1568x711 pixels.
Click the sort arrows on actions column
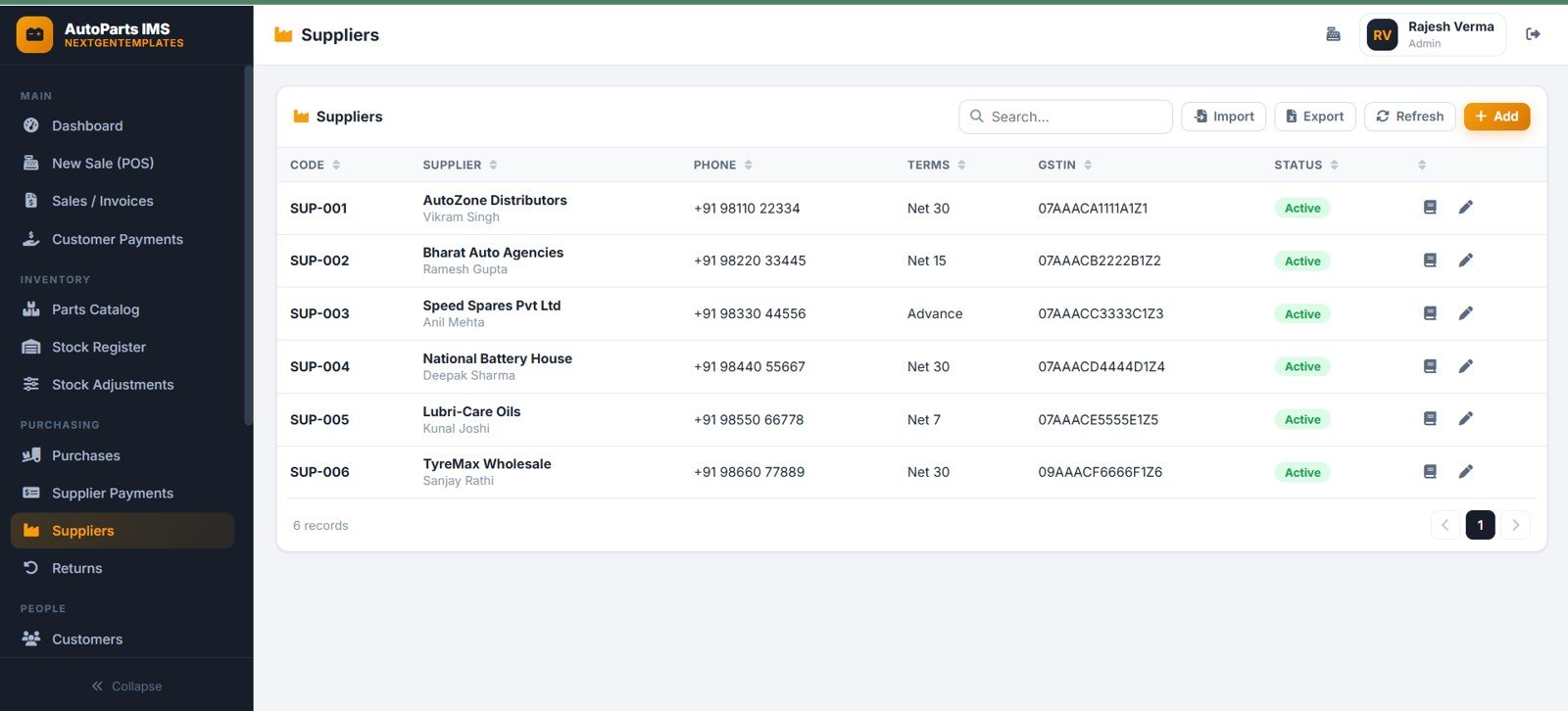tap(1422, 165)
